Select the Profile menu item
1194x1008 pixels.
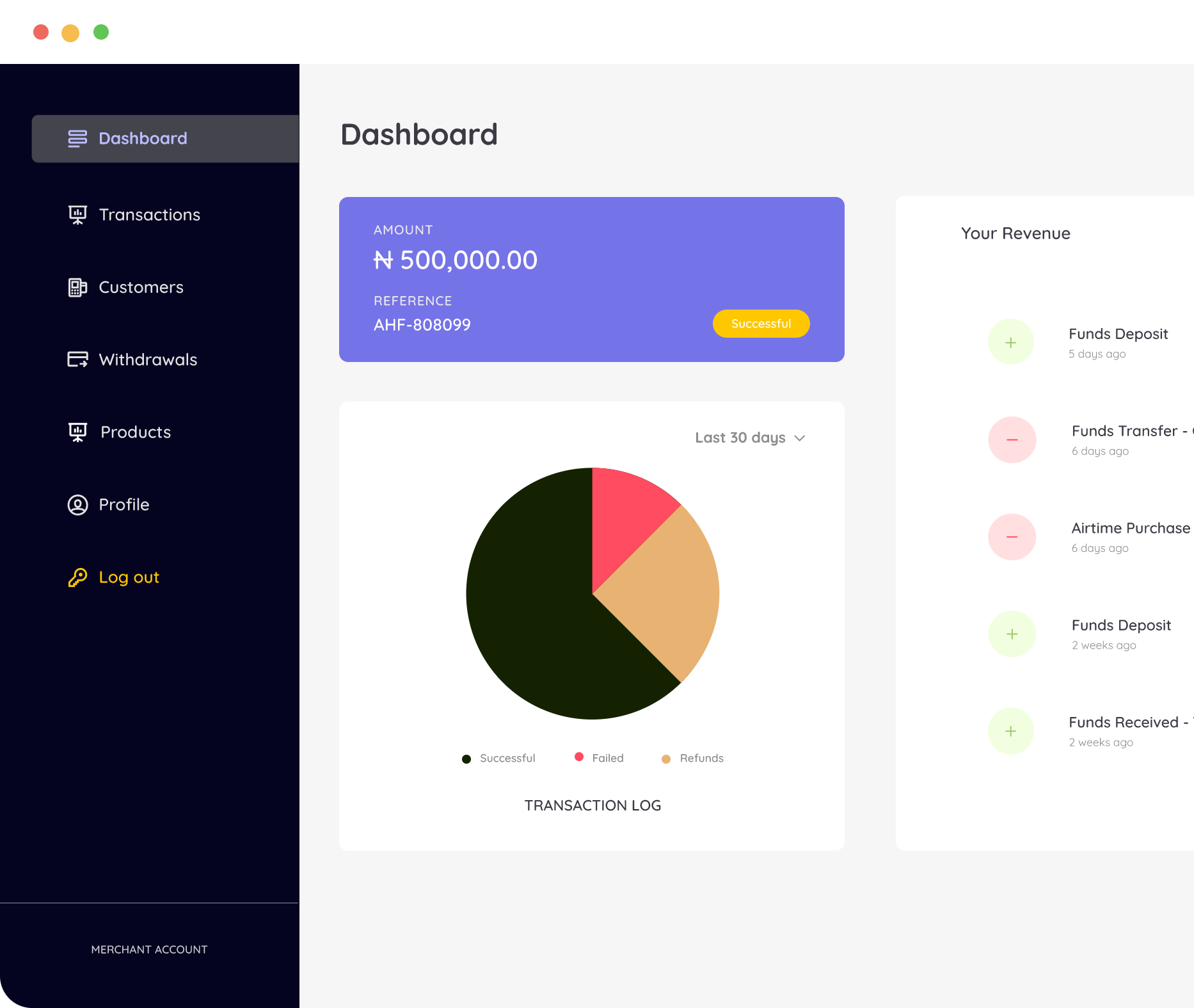pyautogui.click(x=124, y=505)
